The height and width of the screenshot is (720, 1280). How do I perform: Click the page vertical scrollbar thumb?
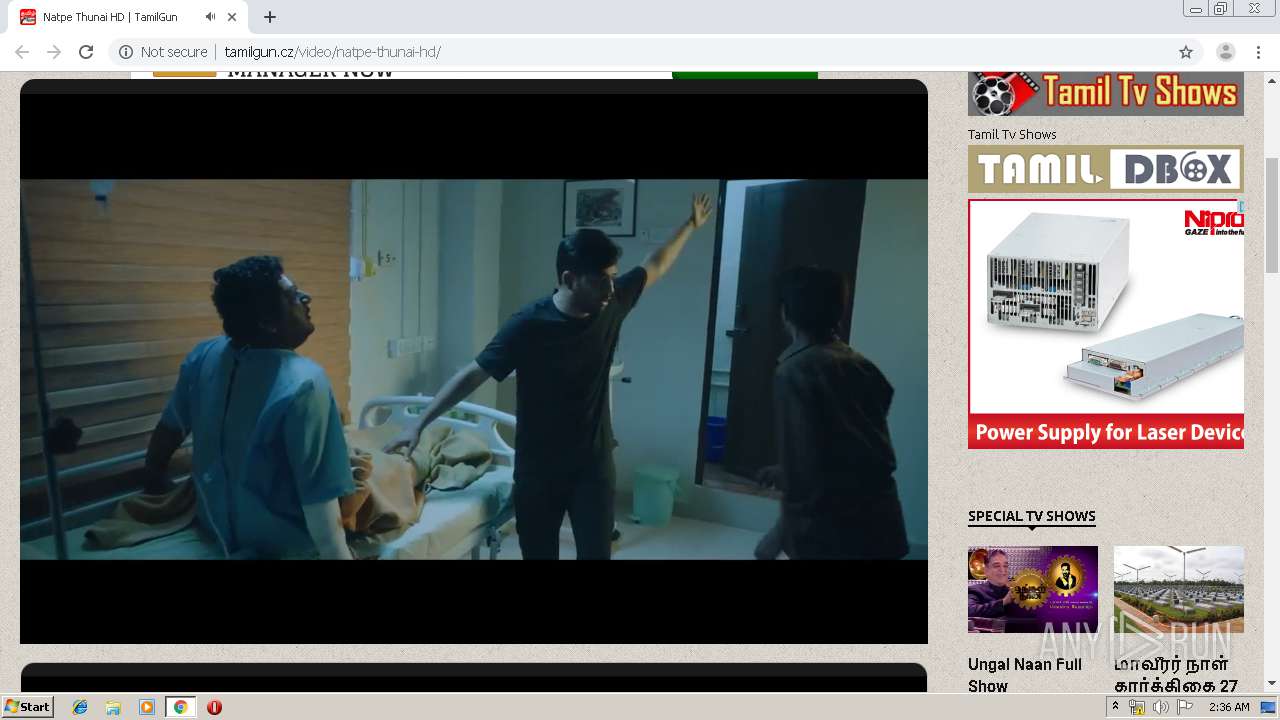click(1272, 215)
